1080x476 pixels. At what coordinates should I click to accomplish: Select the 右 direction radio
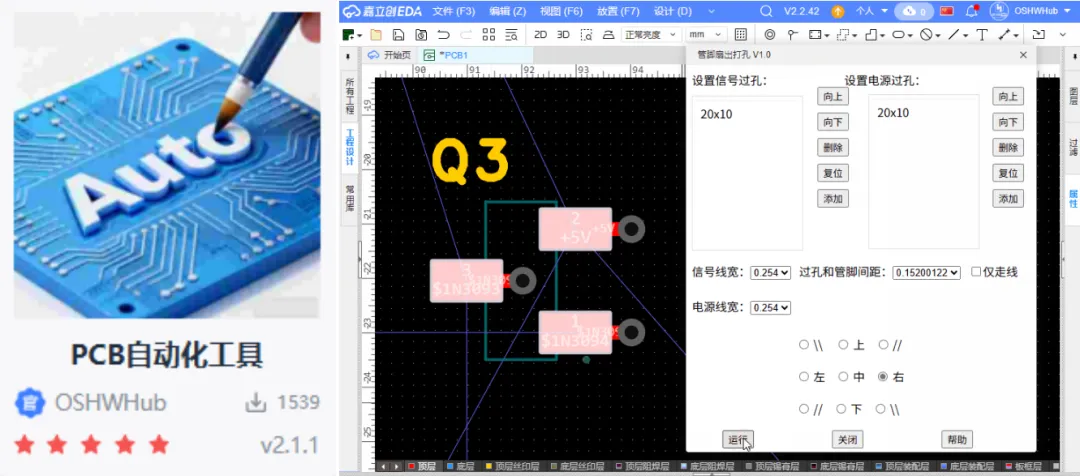tap(883, 377)
